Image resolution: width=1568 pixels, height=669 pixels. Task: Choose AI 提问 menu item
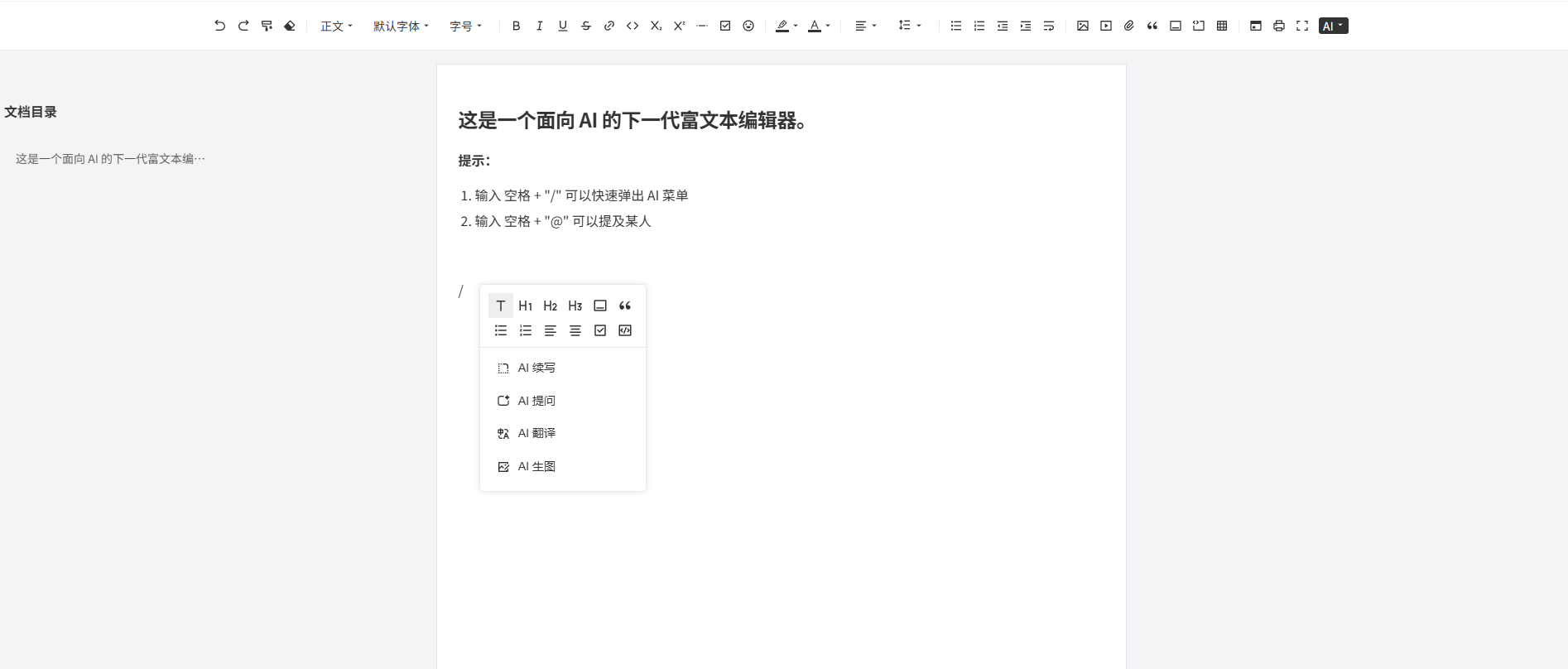coord(563,401)
